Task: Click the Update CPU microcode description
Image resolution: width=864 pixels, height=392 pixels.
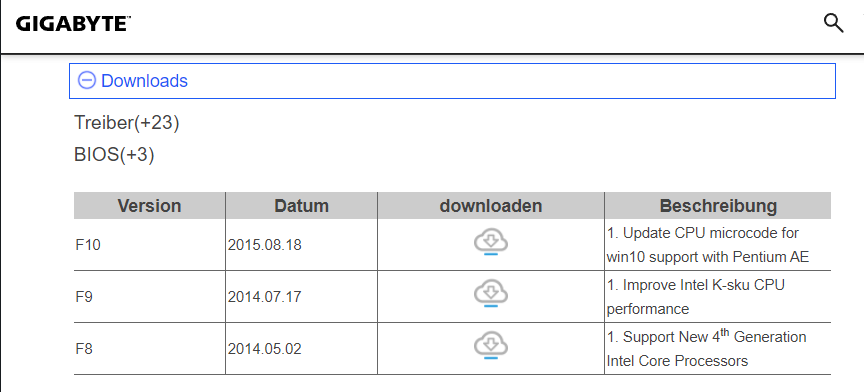Action: point(708,245)
